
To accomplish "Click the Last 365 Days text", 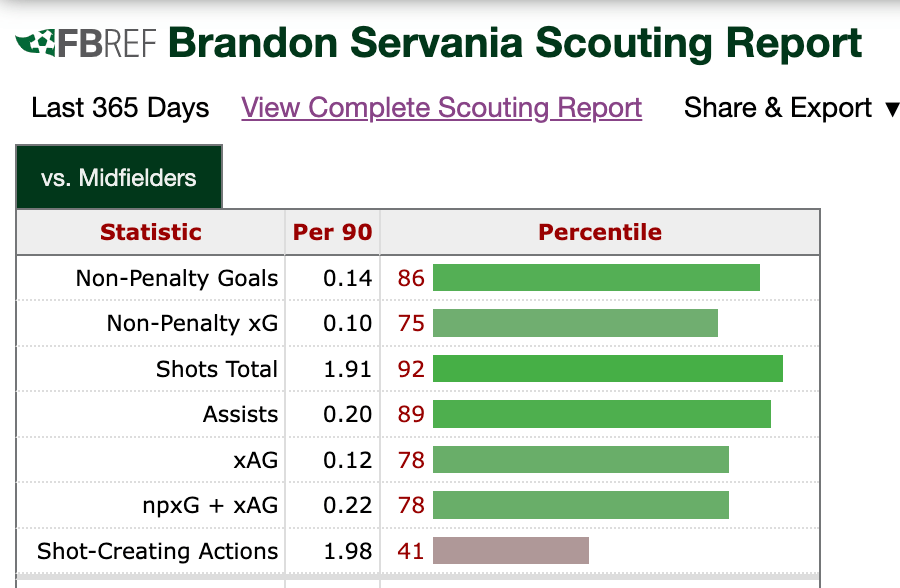I will click(x=120, y=108).
